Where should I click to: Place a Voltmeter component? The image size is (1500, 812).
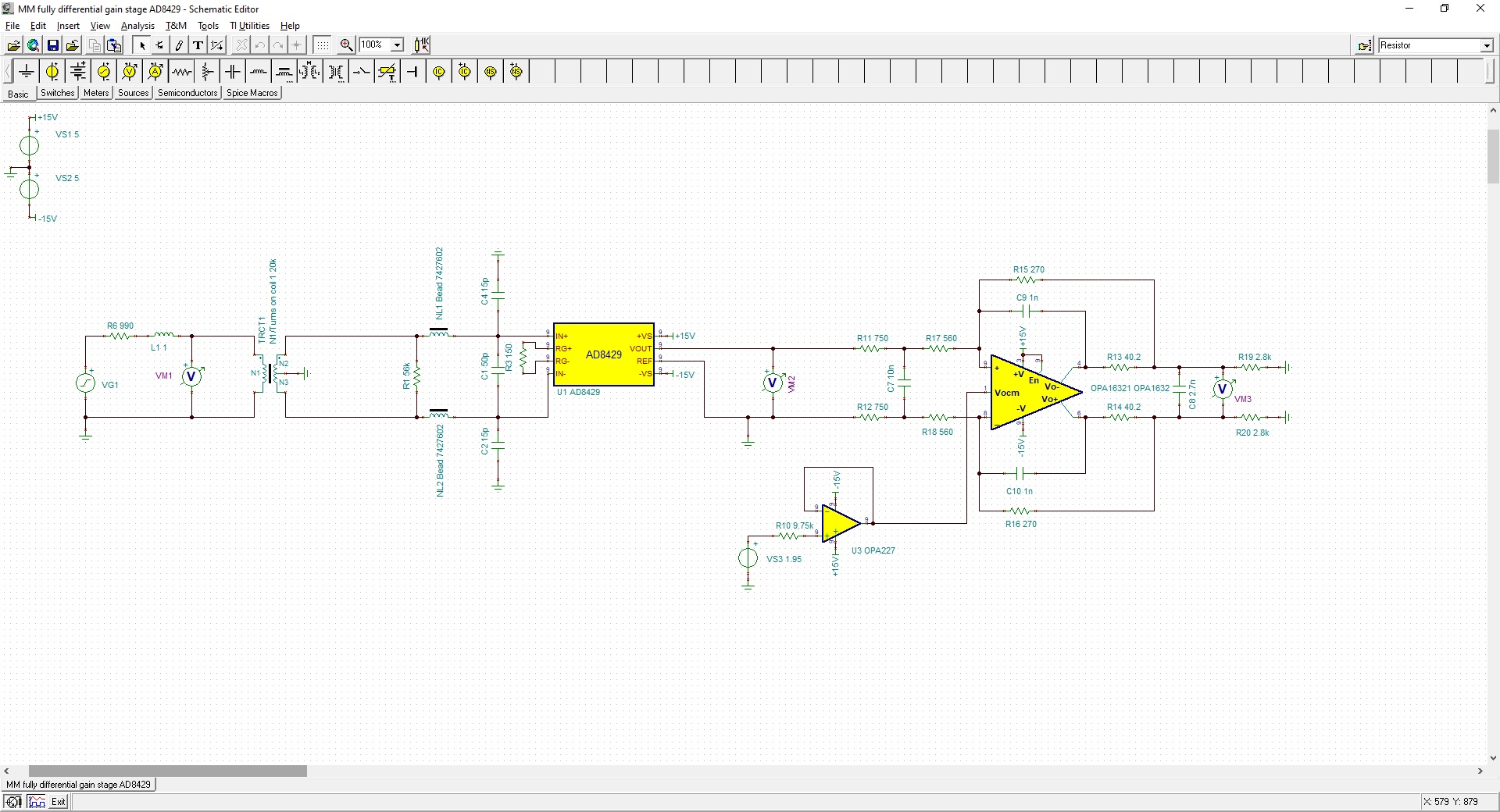(x=130, y=72)
